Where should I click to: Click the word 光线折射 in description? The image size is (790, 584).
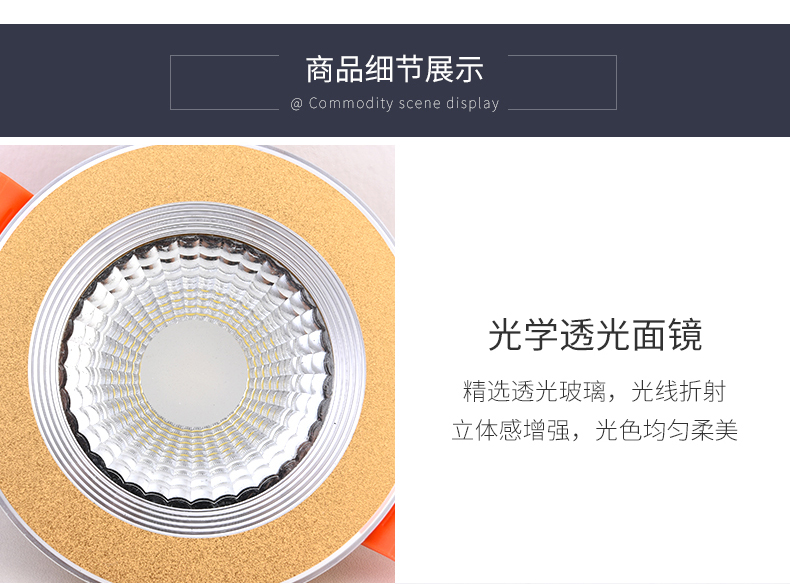pyautogui.click(x=679, y=392)
